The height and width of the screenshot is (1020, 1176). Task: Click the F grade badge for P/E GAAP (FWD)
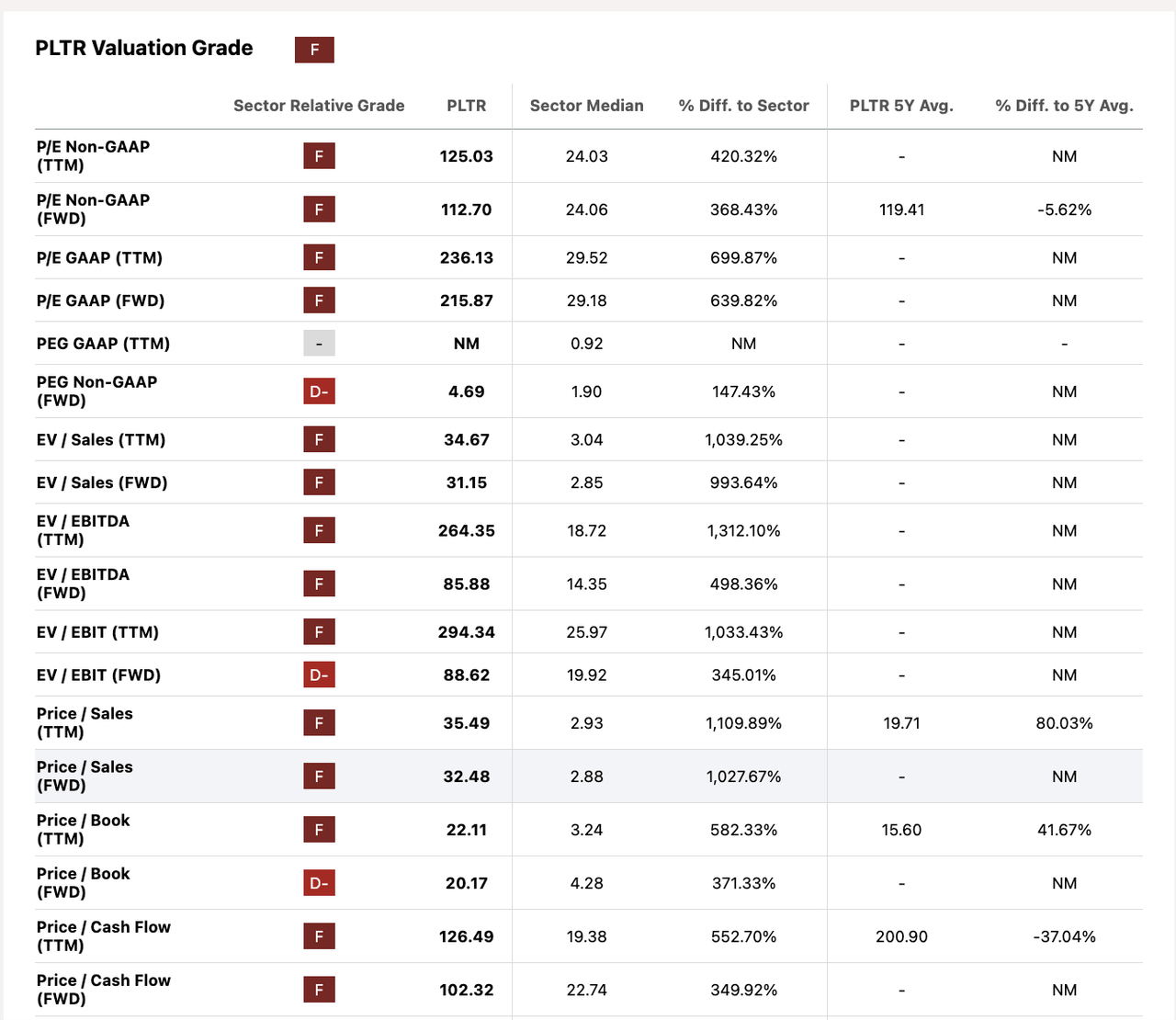pyautogui.click(x=319, y=300)
